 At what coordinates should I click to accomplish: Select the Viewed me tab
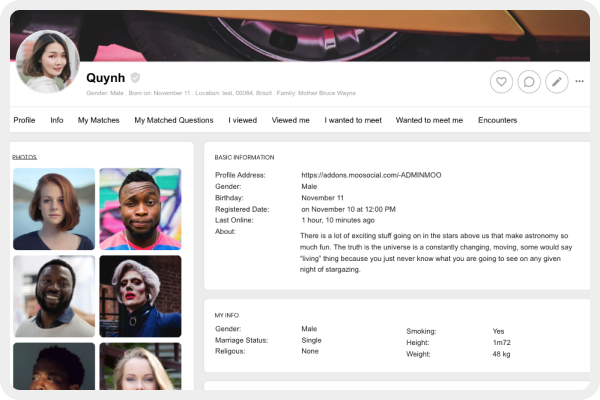[x=290, y=120]
